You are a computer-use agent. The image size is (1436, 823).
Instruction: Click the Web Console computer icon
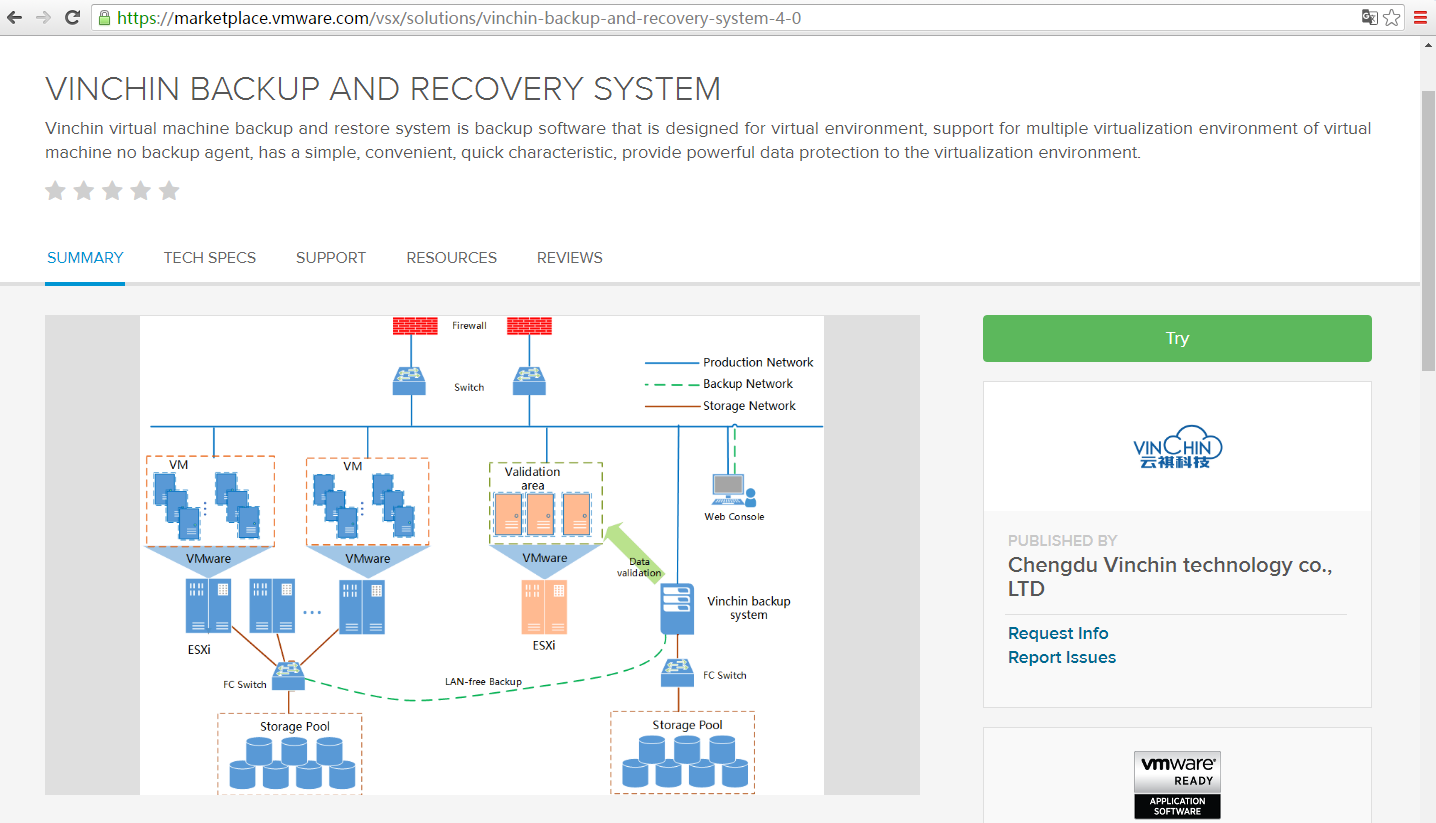coord(733,489)
